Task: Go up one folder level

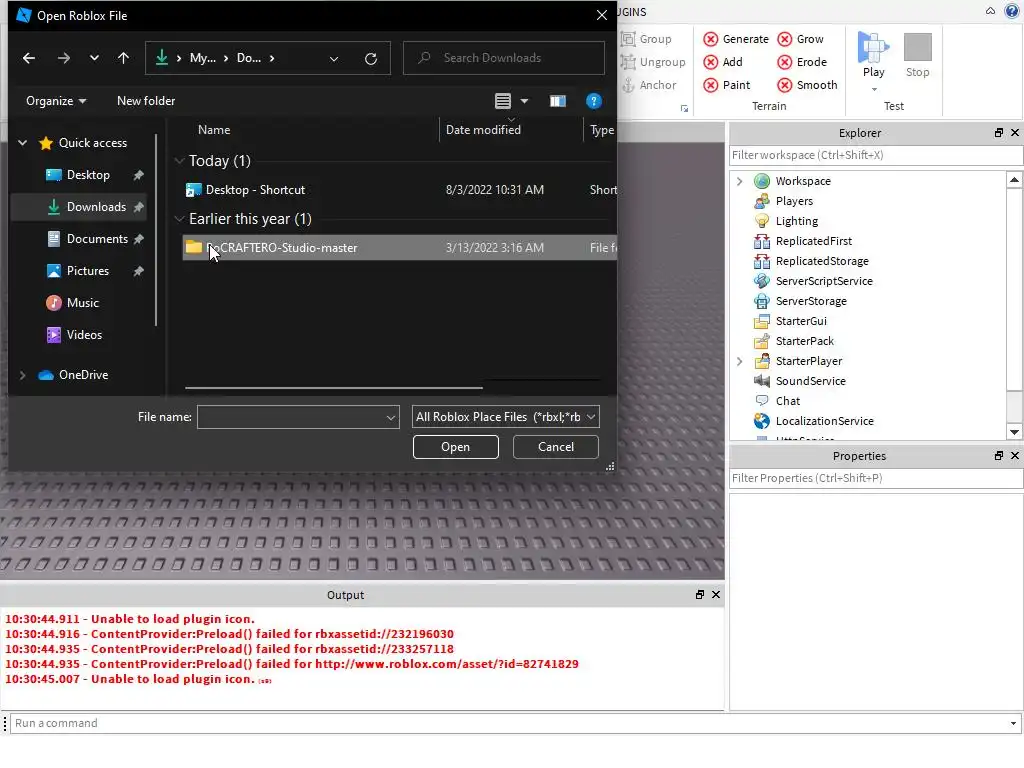Action: click(x=123, y=58)
